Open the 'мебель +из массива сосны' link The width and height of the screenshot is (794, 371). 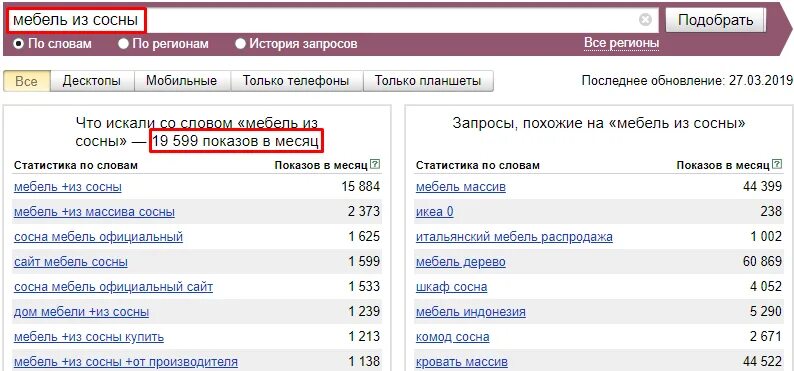[x=94, y=212]
